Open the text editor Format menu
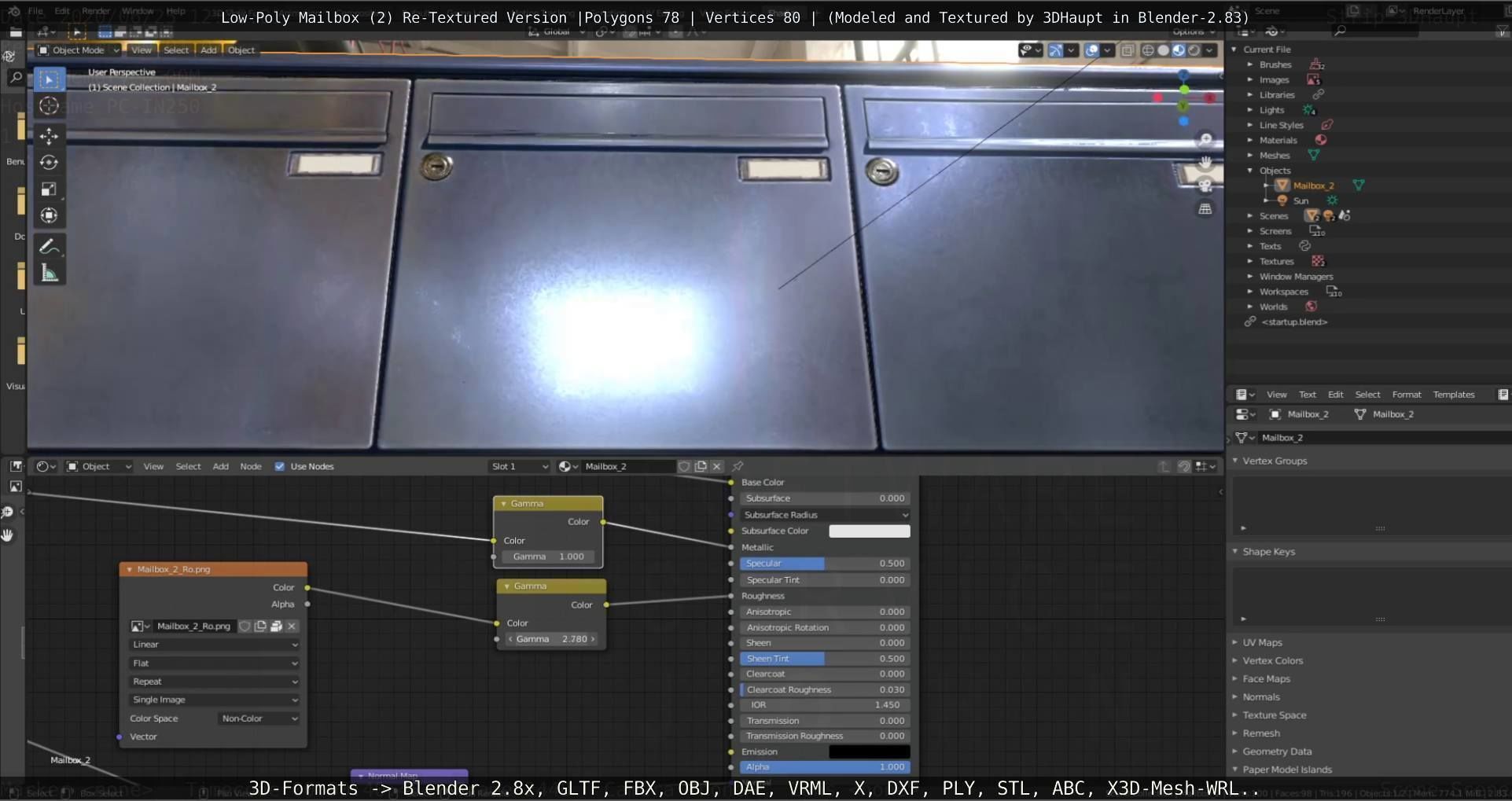Image resolution: width=1512 pixels, height=801 pixels. pos(1407,395)
